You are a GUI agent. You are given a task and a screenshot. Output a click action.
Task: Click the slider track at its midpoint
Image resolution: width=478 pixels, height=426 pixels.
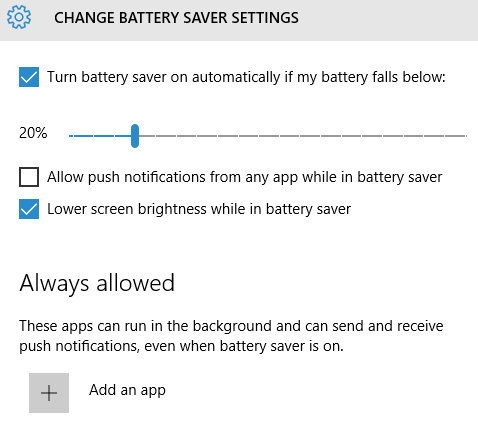coord(268,136)
